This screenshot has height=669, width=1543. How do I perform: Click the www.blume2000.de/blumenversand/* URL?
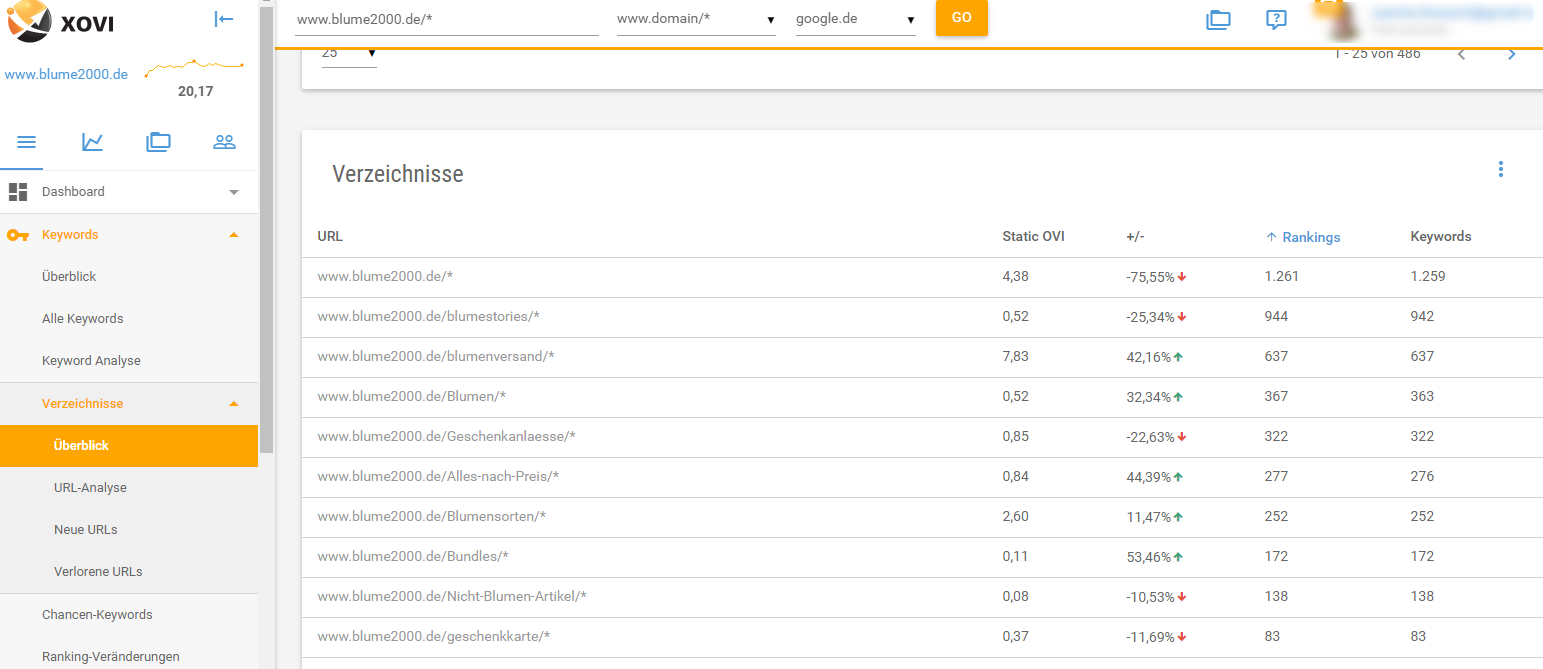click(435, 357)
